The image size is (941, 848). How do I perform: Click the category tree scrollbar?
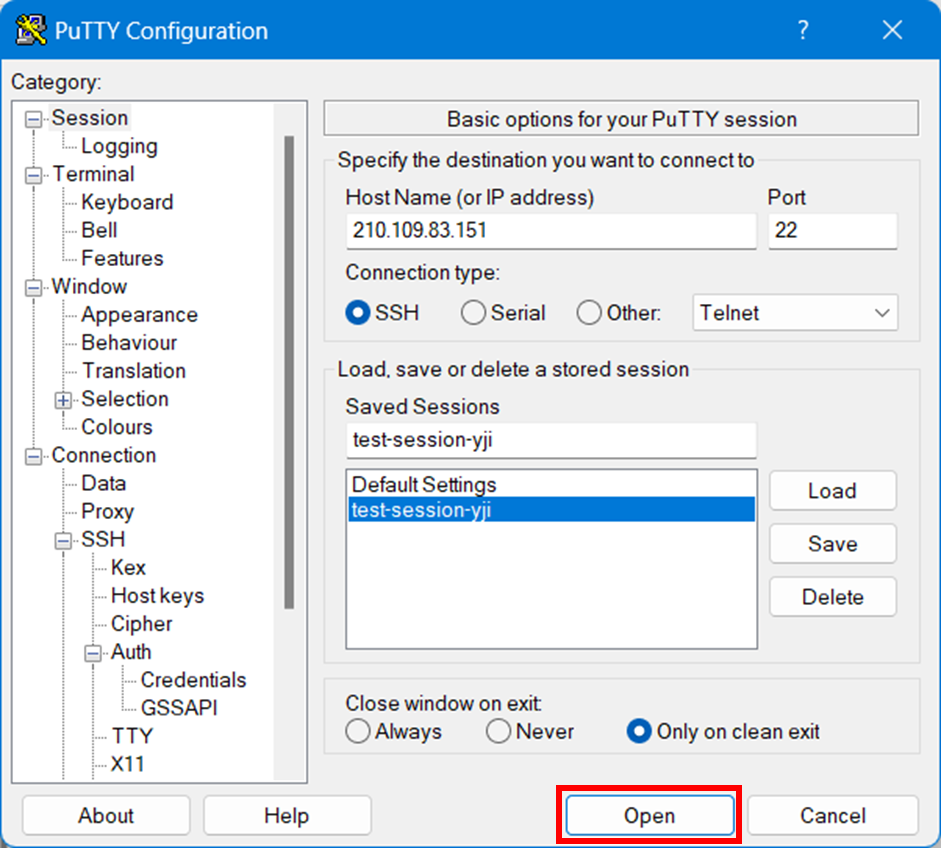click(289, 372)
